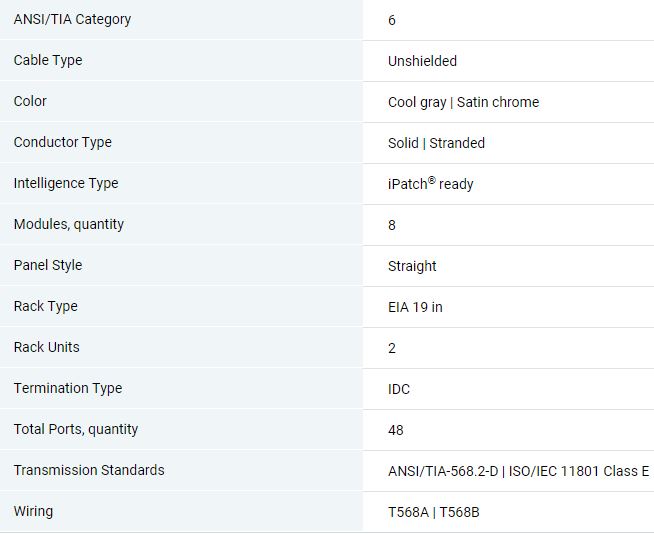Click the Solid | Stranded value
This screenshot has height=534, width=654.
(x=436, y=143)
